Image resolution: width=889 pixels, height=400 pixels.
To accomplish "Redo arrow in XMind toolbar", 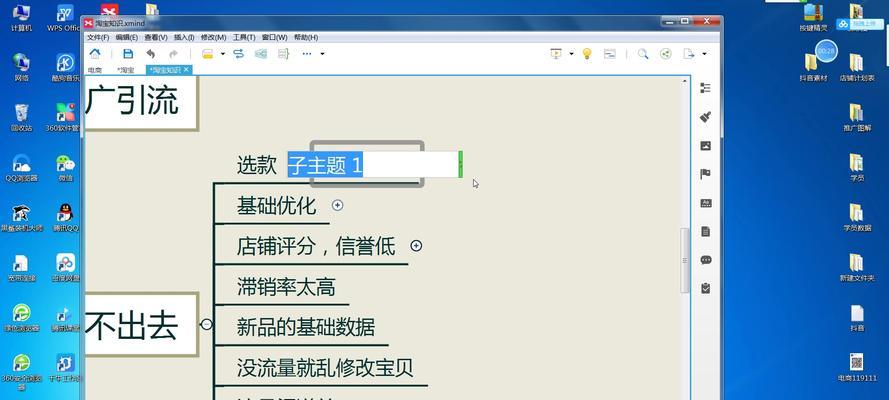I will (173, 54).
